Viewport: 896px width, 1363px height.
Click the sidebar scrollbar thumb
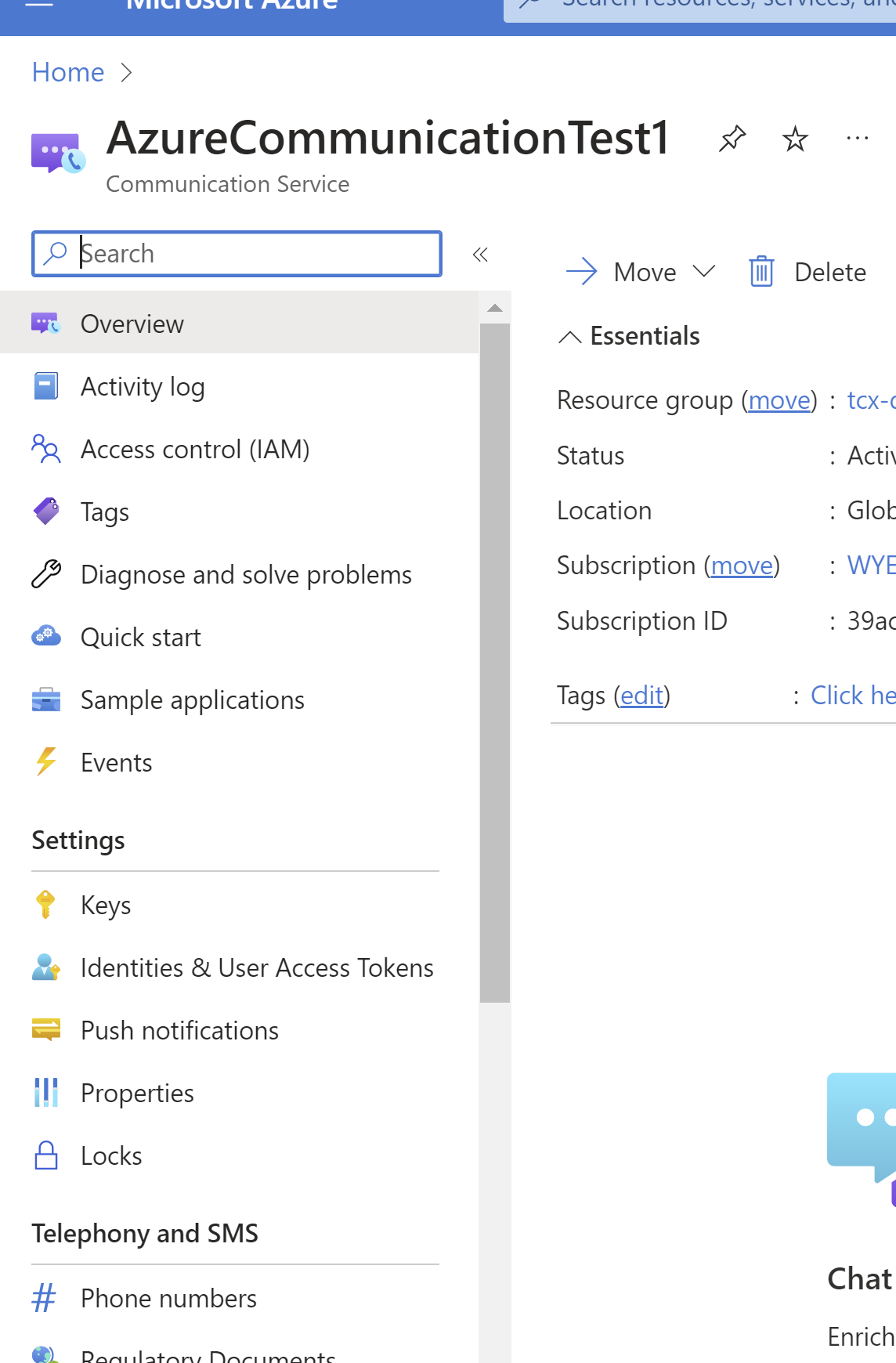click(494, 663)
